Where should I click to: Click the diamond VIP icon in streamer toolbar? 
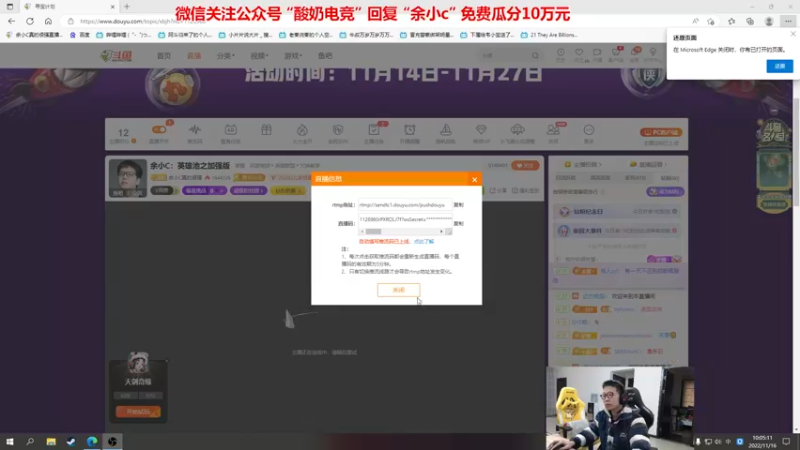pos(481,130)
